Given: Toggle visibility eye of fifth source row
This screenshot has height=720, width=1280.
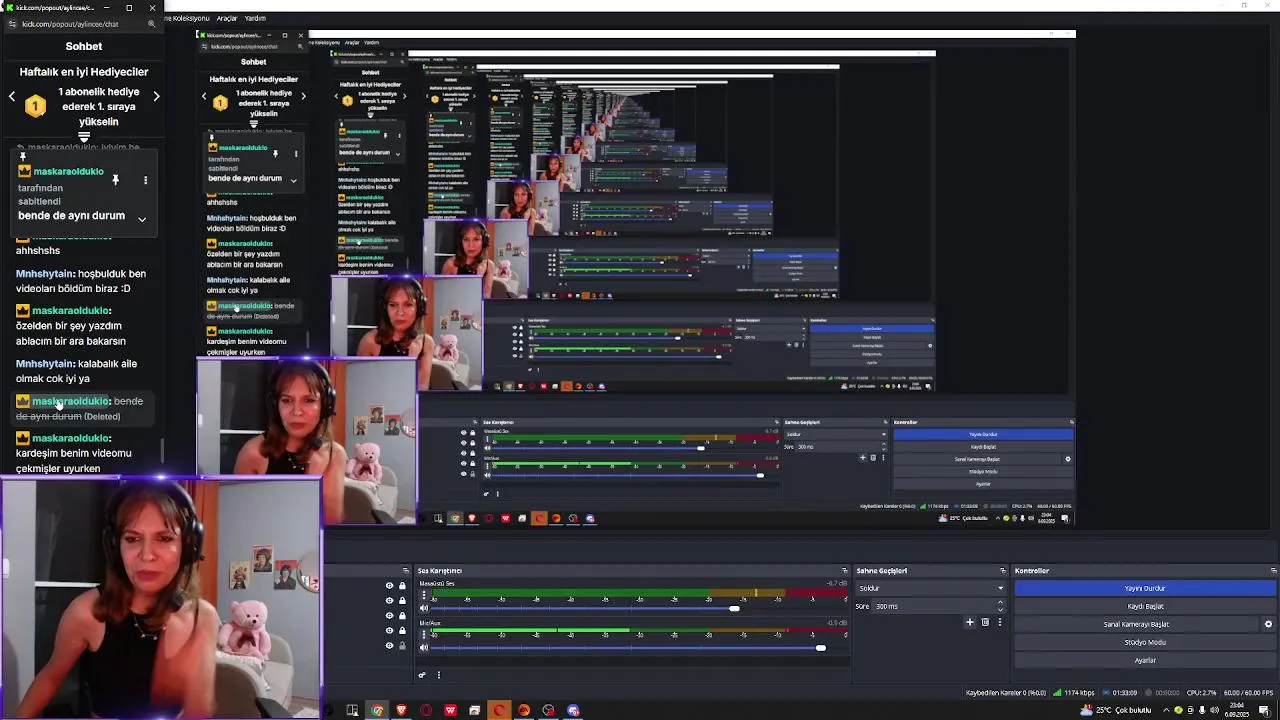Looking at the screenshot, I should point(389,645).
